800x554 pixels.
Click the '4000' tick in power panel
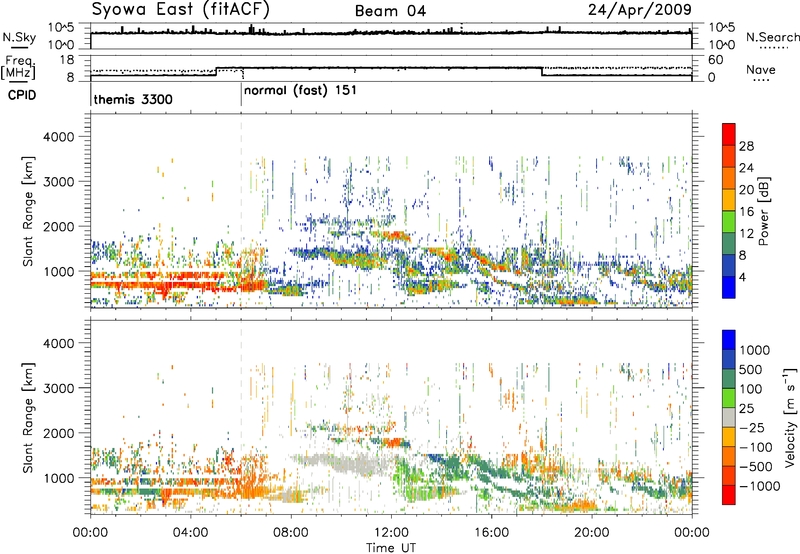(58, 137)
